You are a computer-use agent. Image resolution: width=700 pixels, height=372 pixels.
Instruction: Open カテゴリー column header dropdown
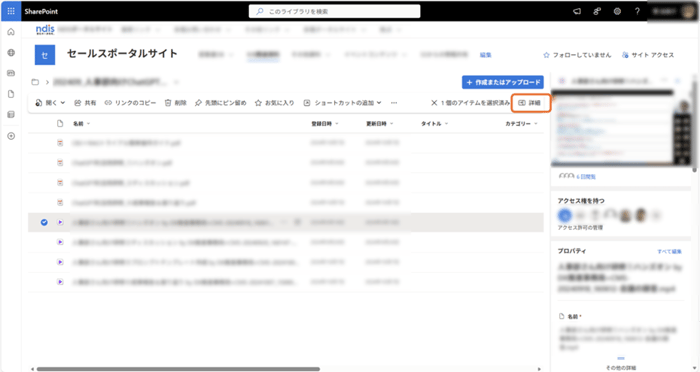[x=521, y=124]
